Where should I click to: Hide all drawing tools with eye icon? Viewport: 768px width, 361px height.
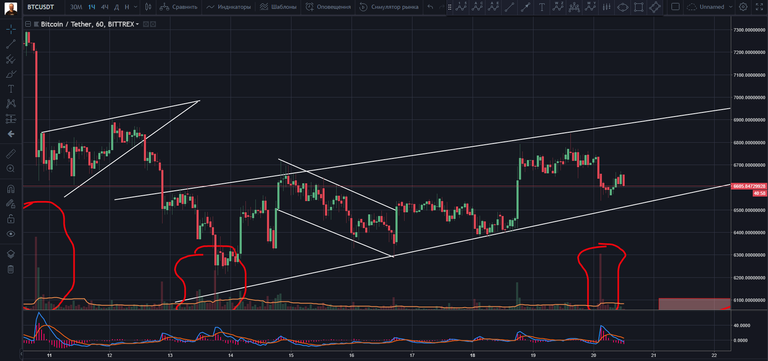11,234
